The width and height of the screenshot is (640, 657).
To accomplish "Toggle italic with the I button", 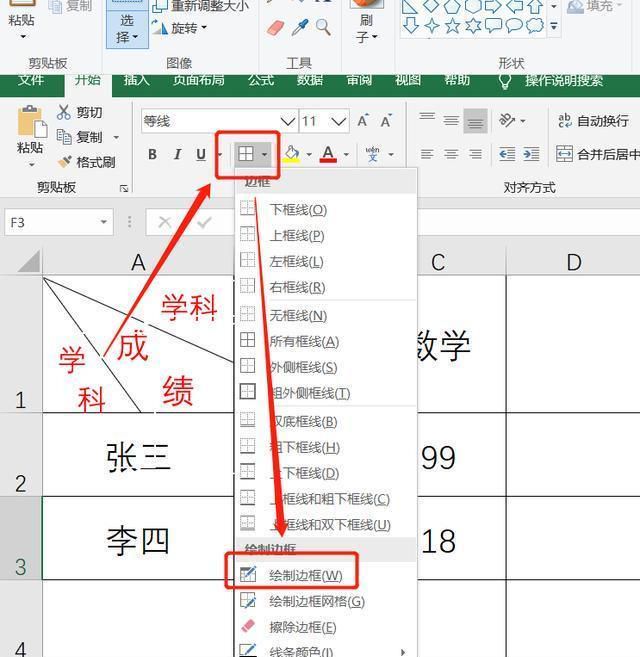I will click(177, 155).
